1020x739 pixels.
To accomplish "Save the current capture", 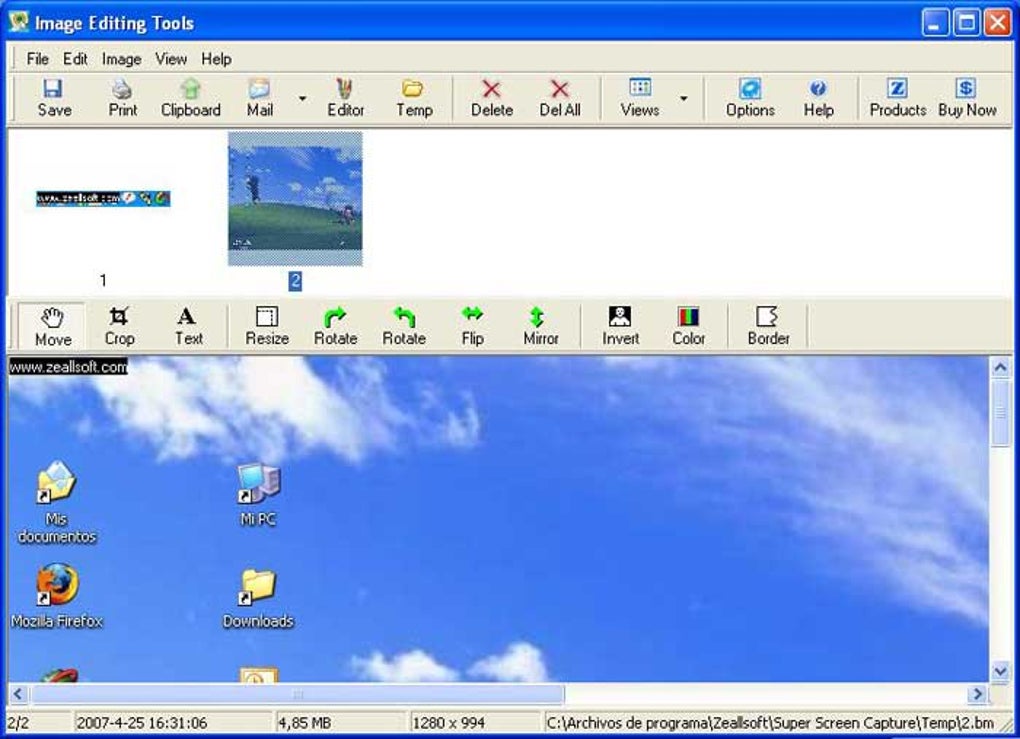I will click(53, 96).
